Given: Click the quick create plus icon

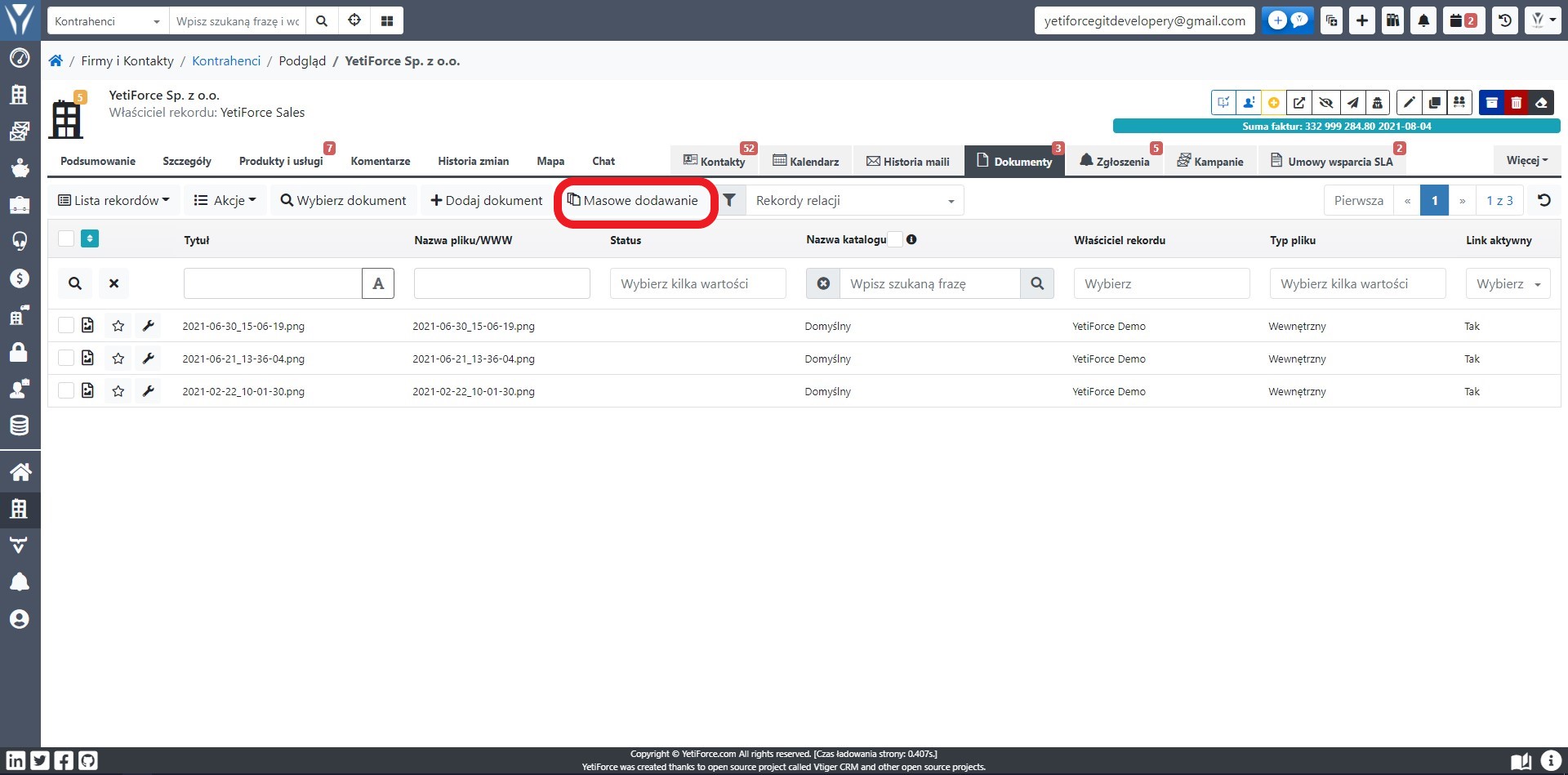Looking at the screenshot, I should pos(1362,20).
